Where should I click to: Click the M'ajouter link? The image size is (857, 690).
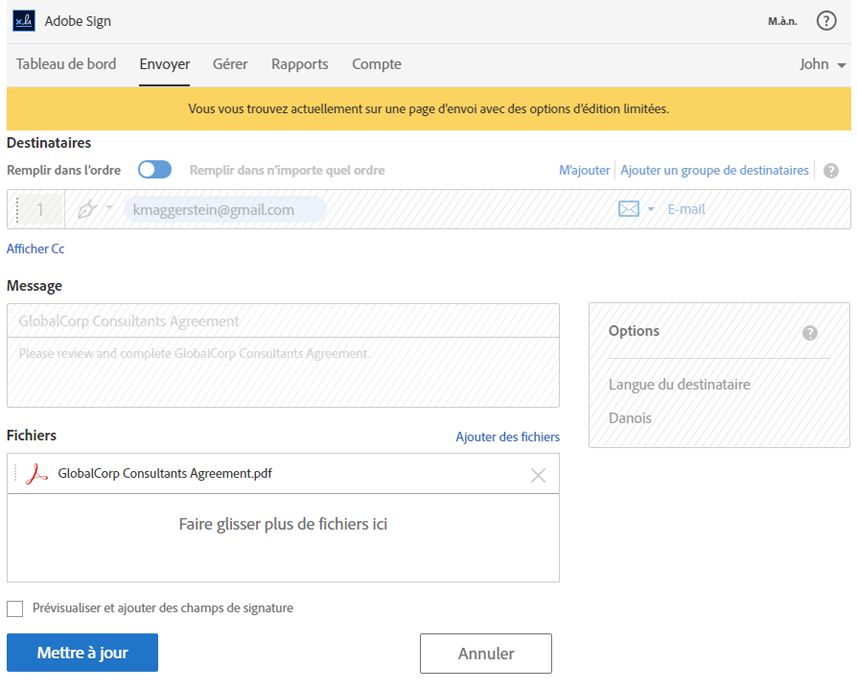point(584,171)
